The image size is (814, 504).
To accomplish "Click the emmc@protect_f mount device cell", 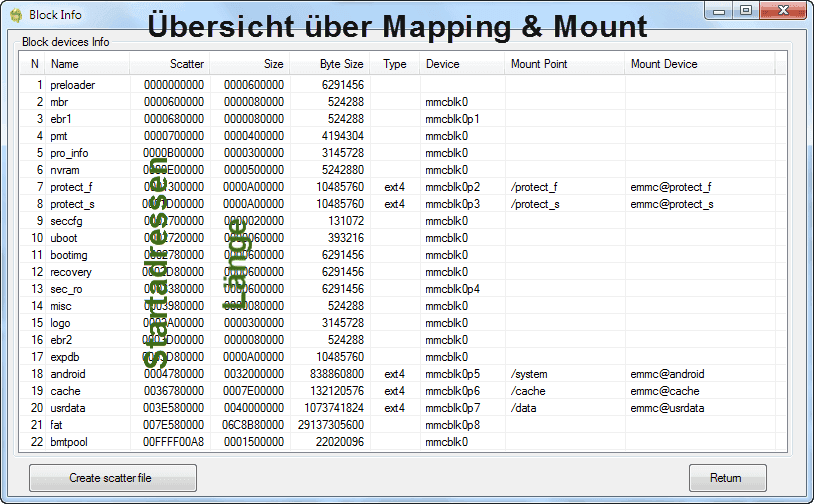I will pyautogui.click(x=671, y=187).
